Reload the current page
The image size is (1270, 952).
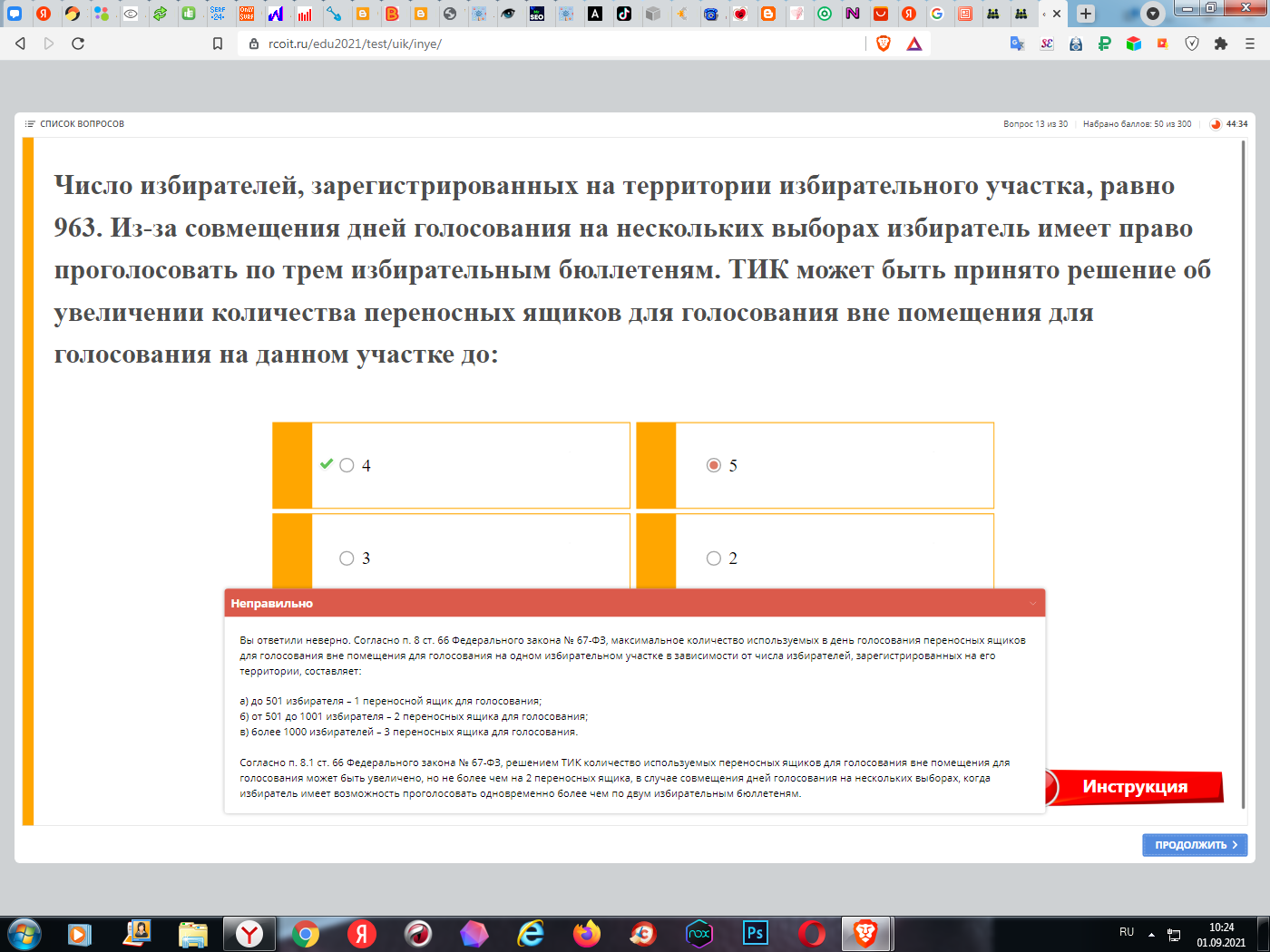coord(78,44)
